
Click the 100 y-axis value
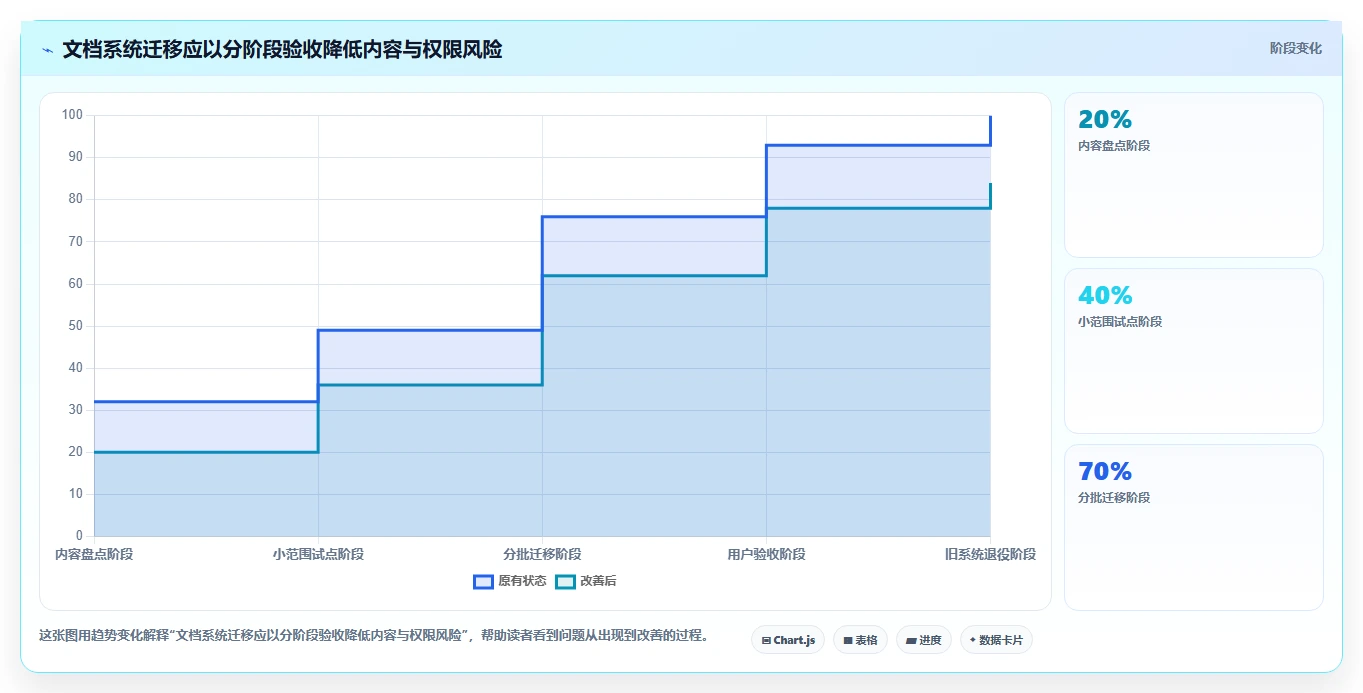72,115
